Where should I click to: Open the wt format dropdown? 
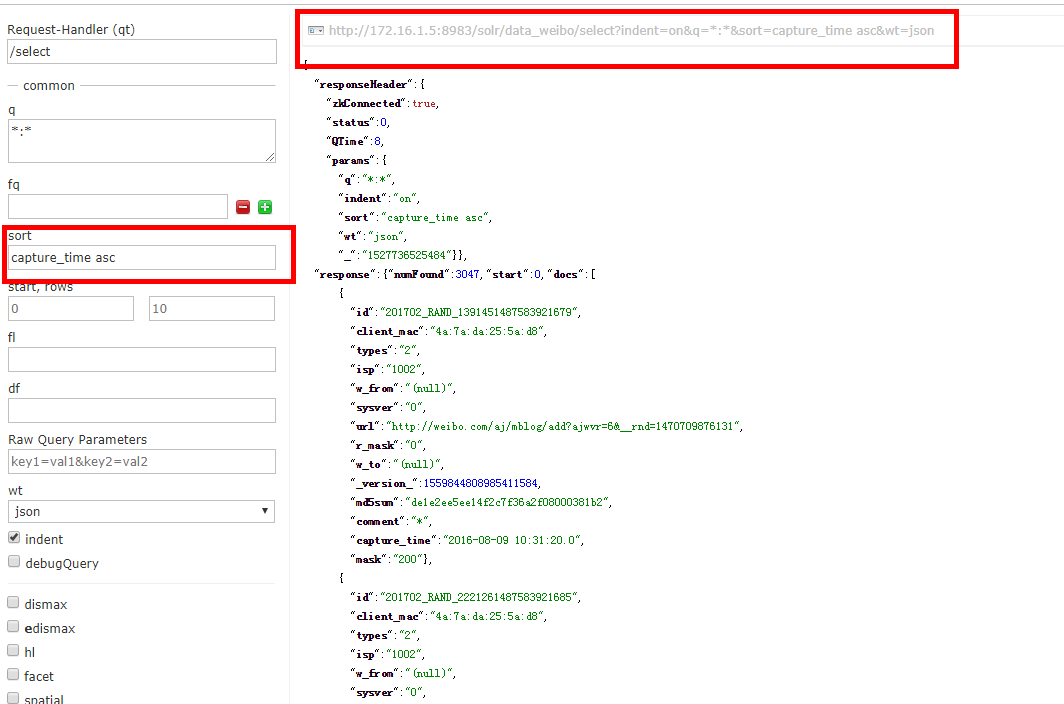tap(141, 511)
